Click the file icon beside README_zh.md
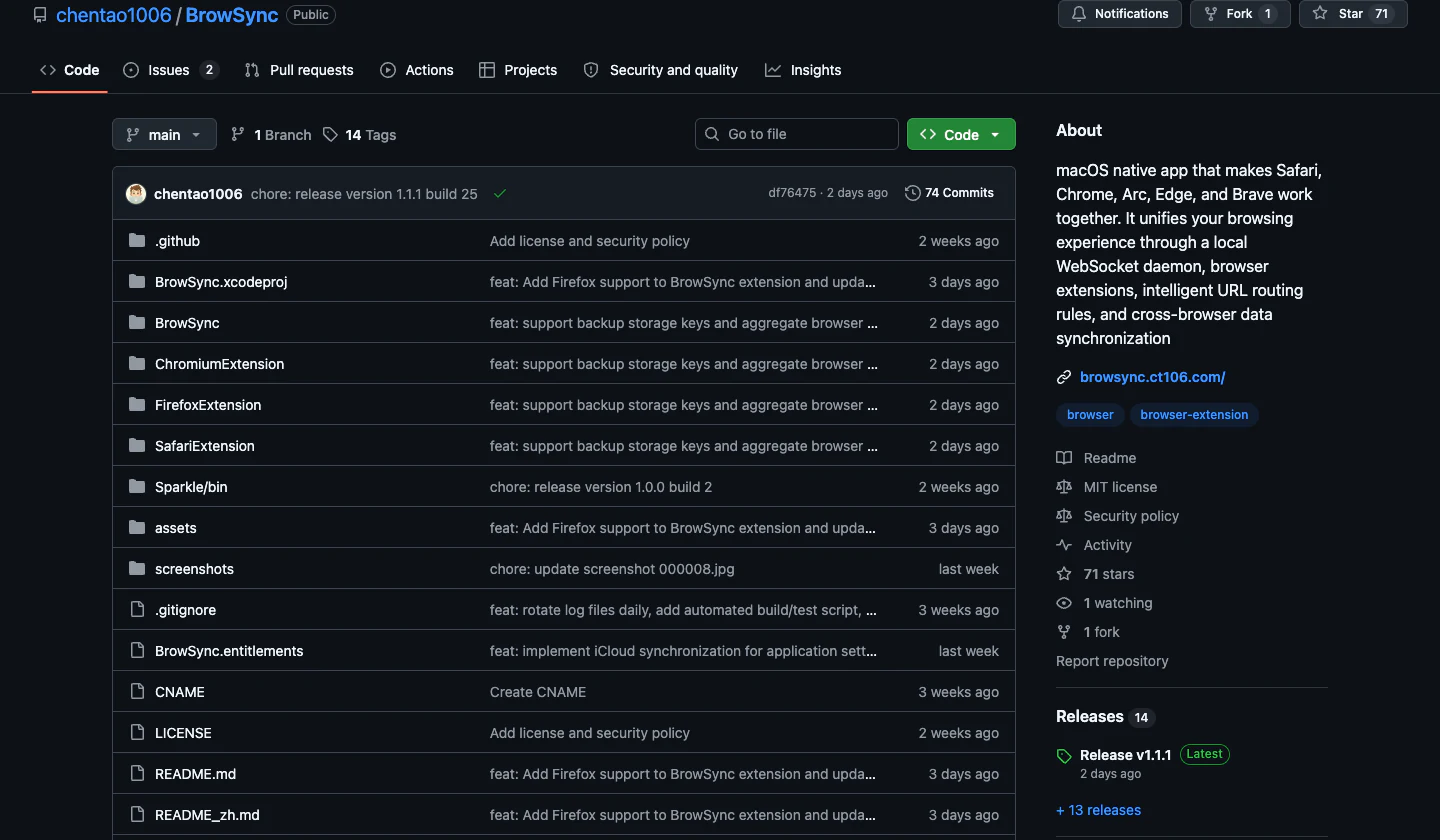 pyautogui.click(x=137, y=815)
